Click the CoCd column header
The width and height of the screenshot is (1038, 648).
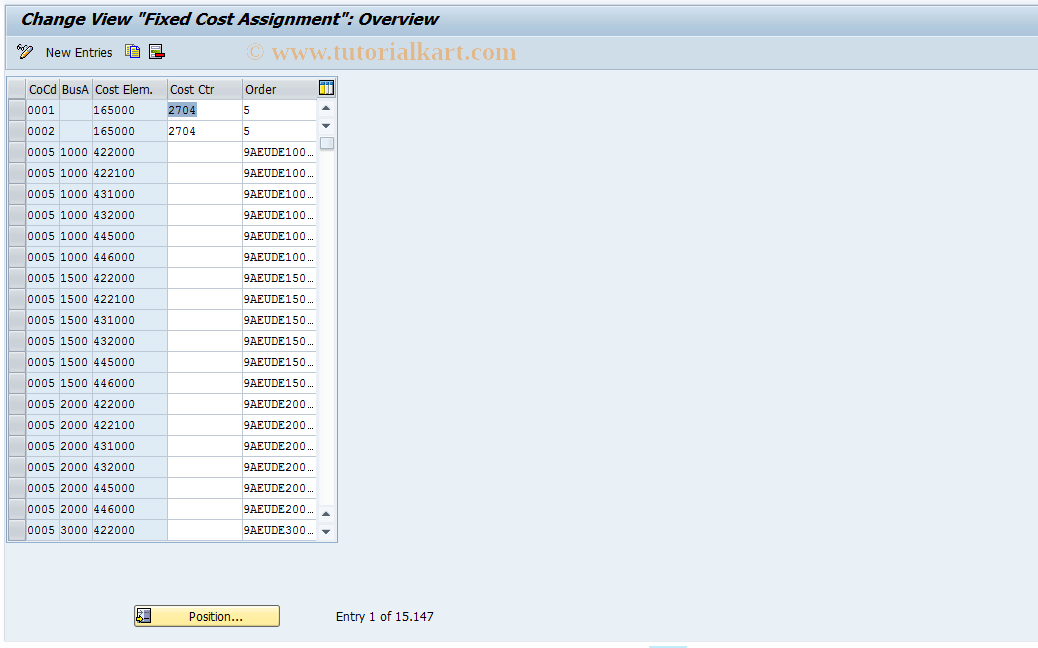pyautogui.click(x=43, y=89)
